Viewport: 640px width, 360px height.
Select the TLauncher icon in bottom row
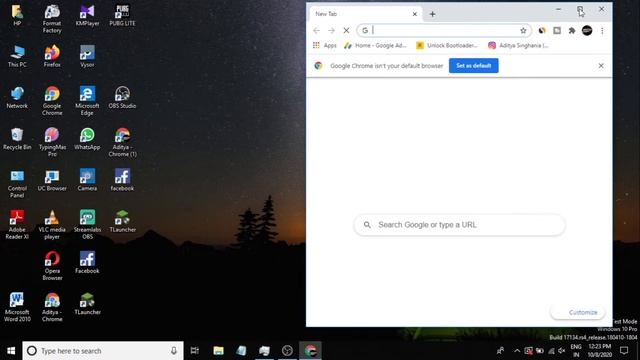[87, 304]
